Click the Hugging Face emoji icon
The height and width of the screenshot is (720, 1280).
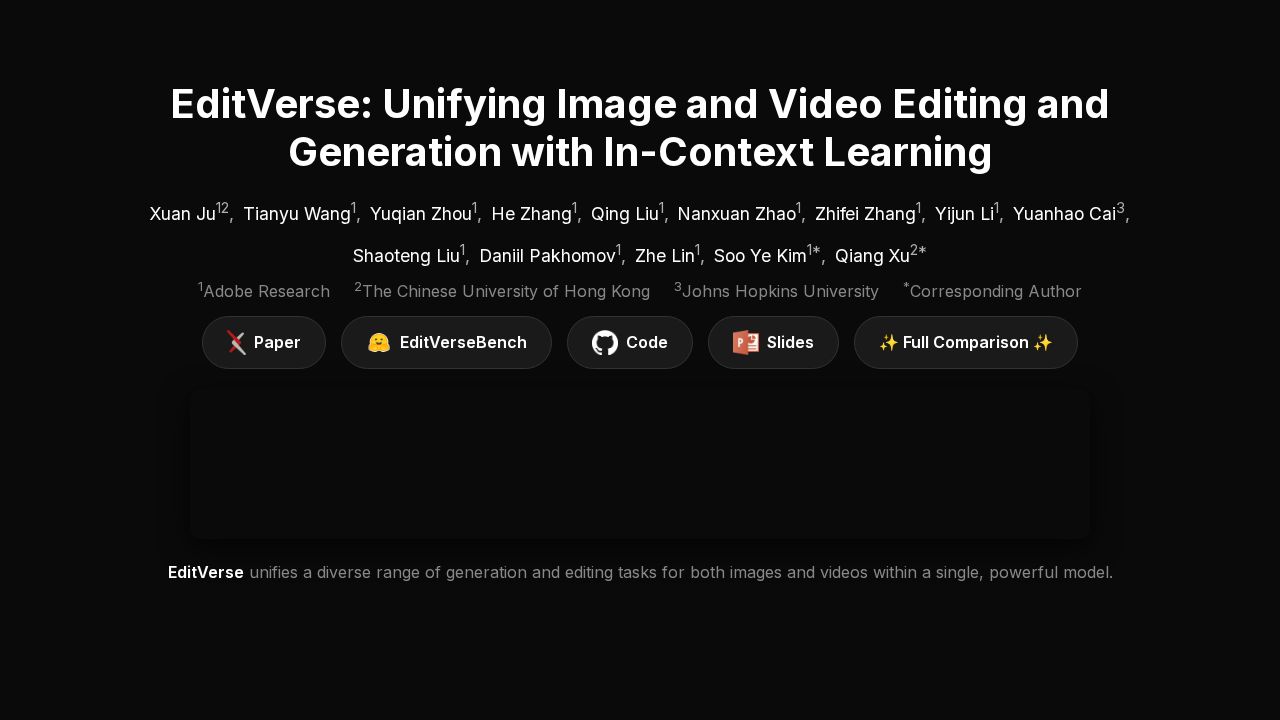click(x=378, y=343)
